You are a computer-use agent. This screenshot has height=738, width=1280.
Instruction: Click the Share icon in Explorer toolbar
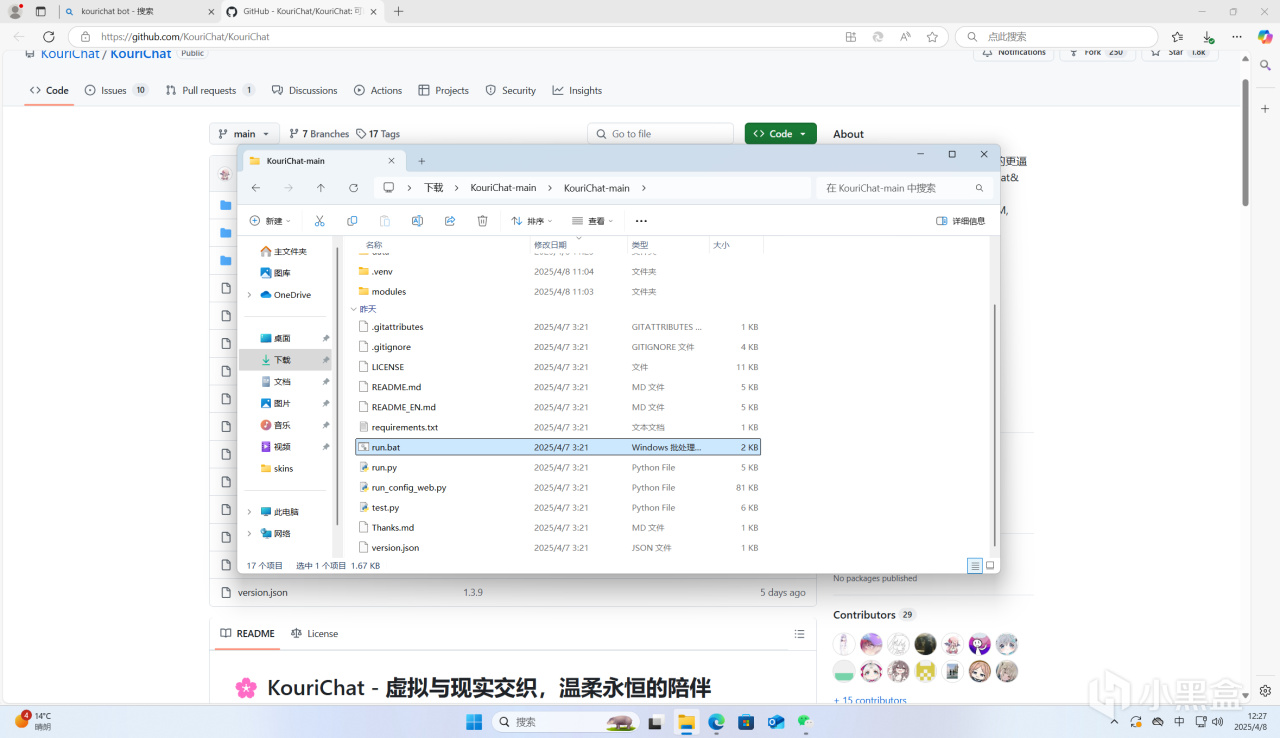pos(450,221)
